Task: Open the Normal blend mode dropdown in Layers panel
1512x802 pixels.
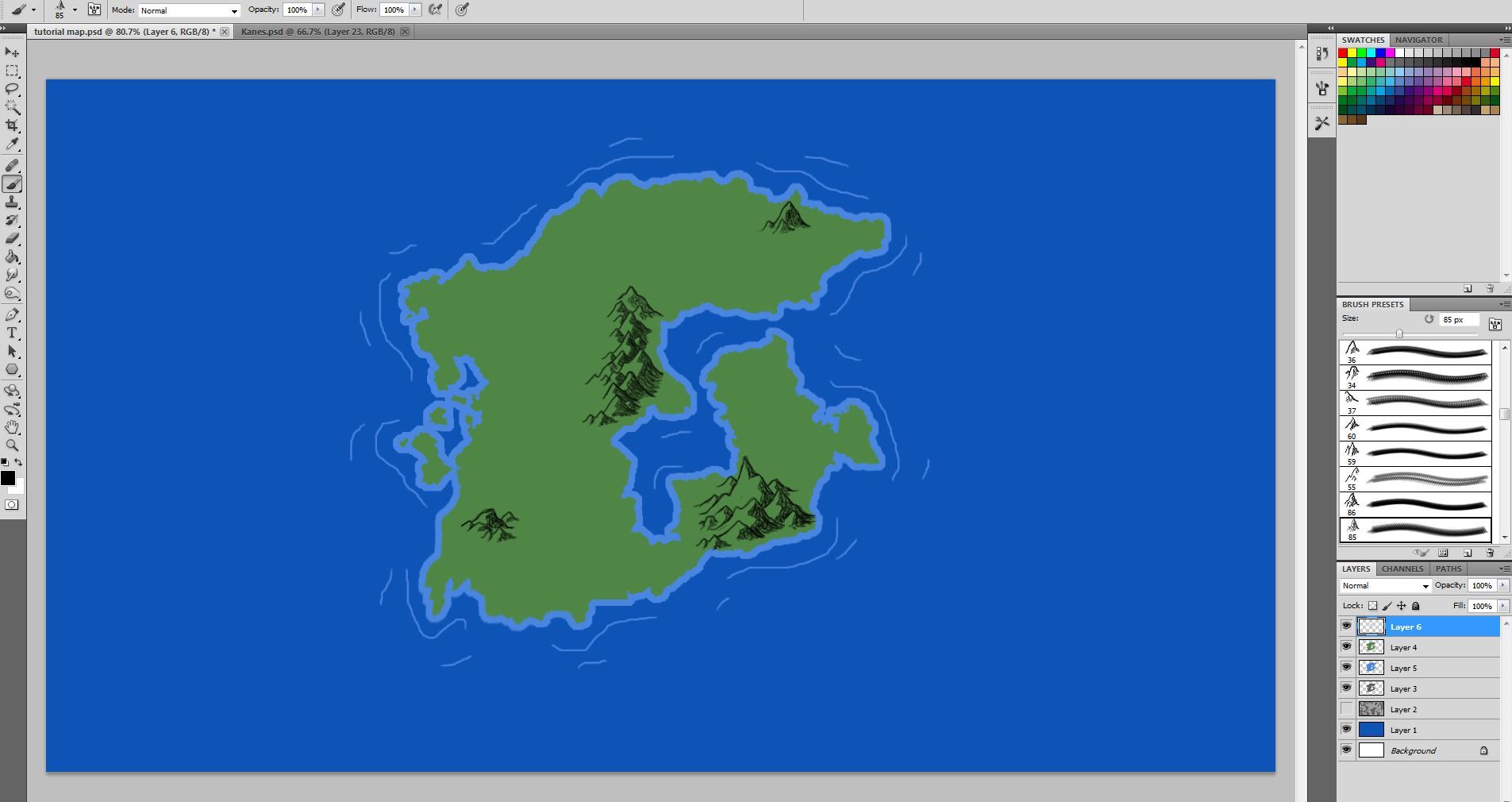Action: (x=1385, y=586)
